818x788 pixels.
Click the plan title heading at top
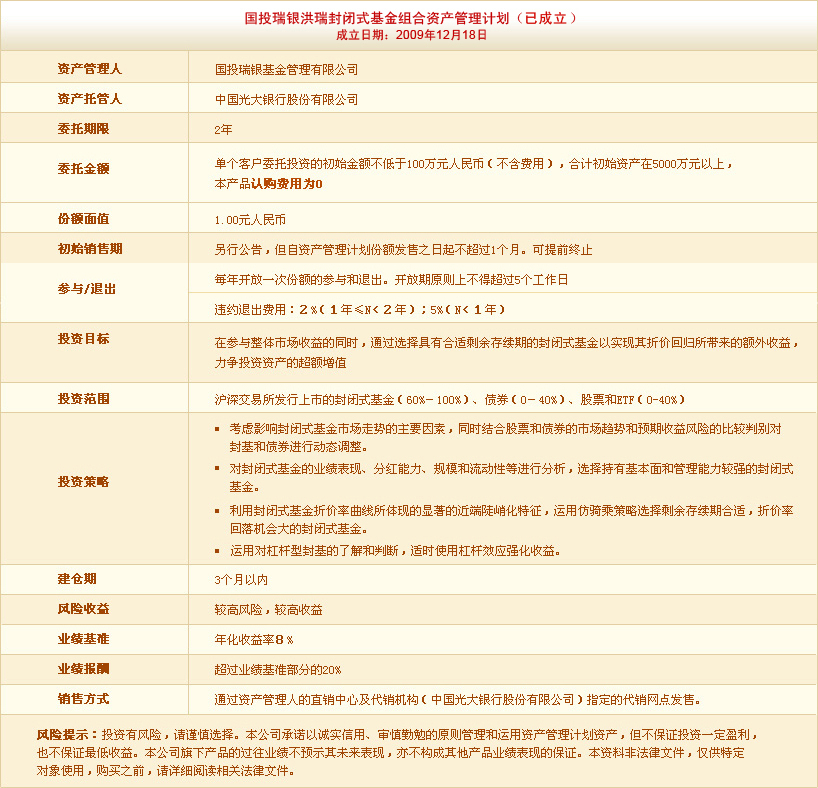[410, 18]
